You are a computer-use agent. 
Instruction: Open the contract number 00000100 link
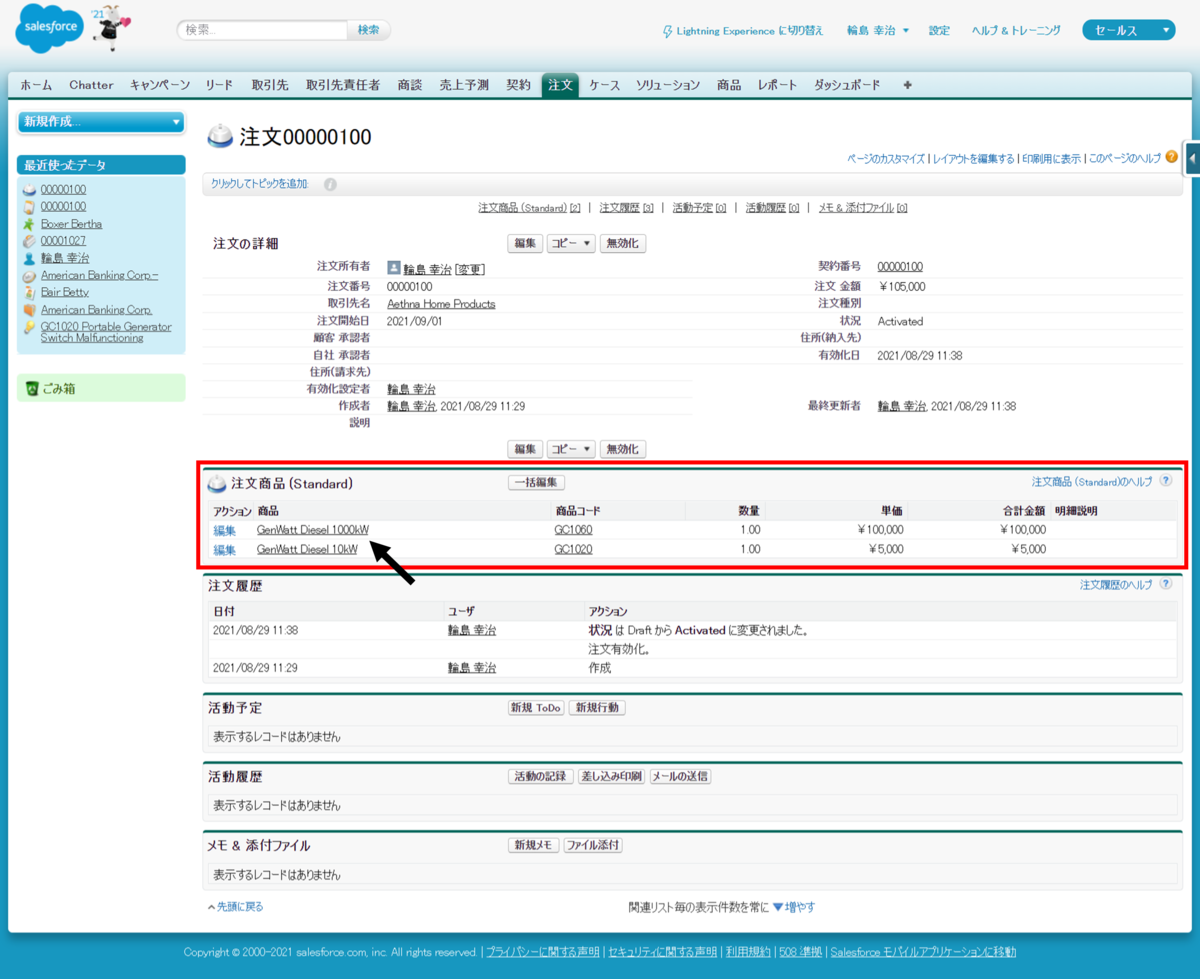click(900, 267)
